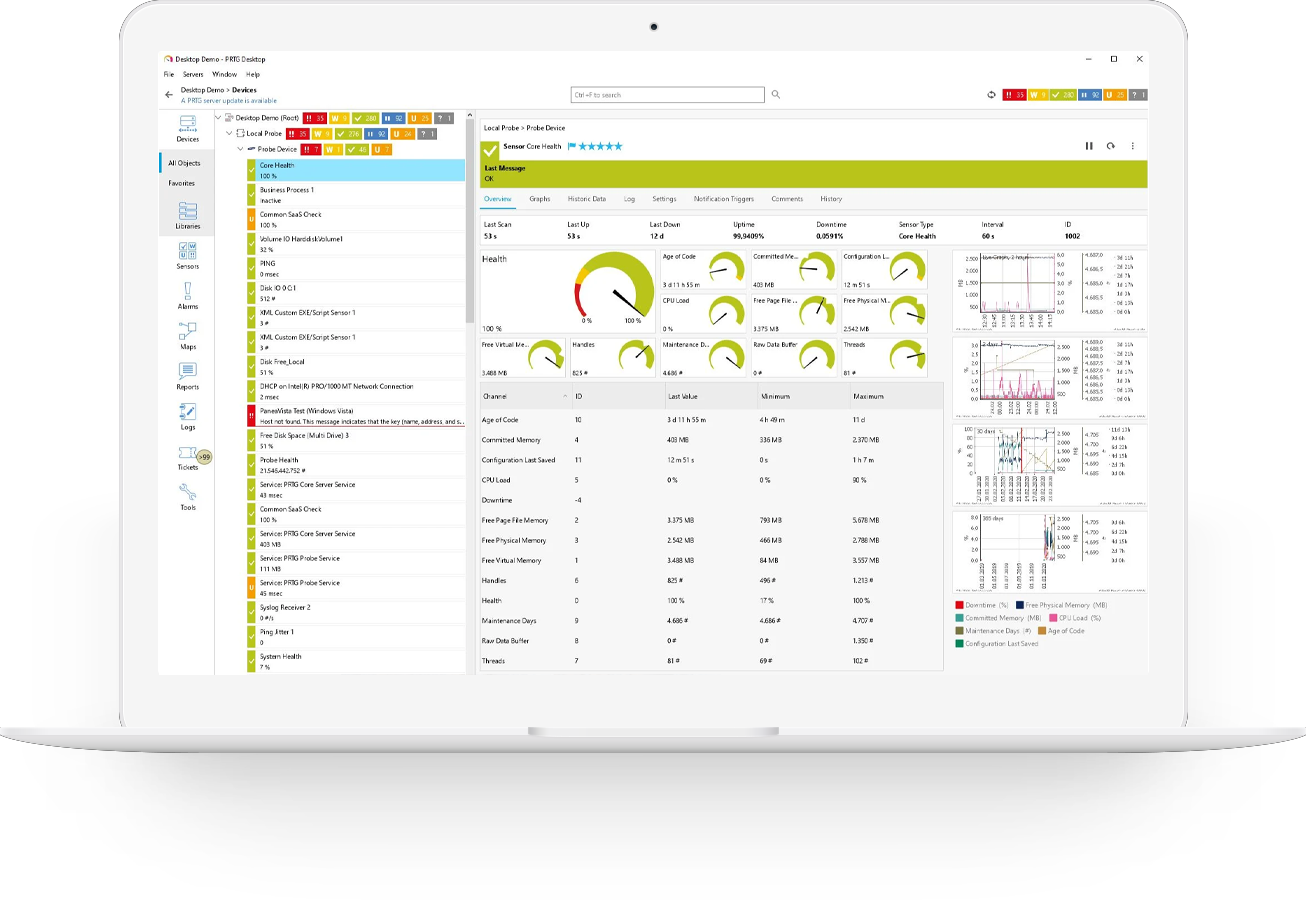Screen dimensions: 1306x900
Task: Open the Tools section in the sidebar
Action: [187, 497]
